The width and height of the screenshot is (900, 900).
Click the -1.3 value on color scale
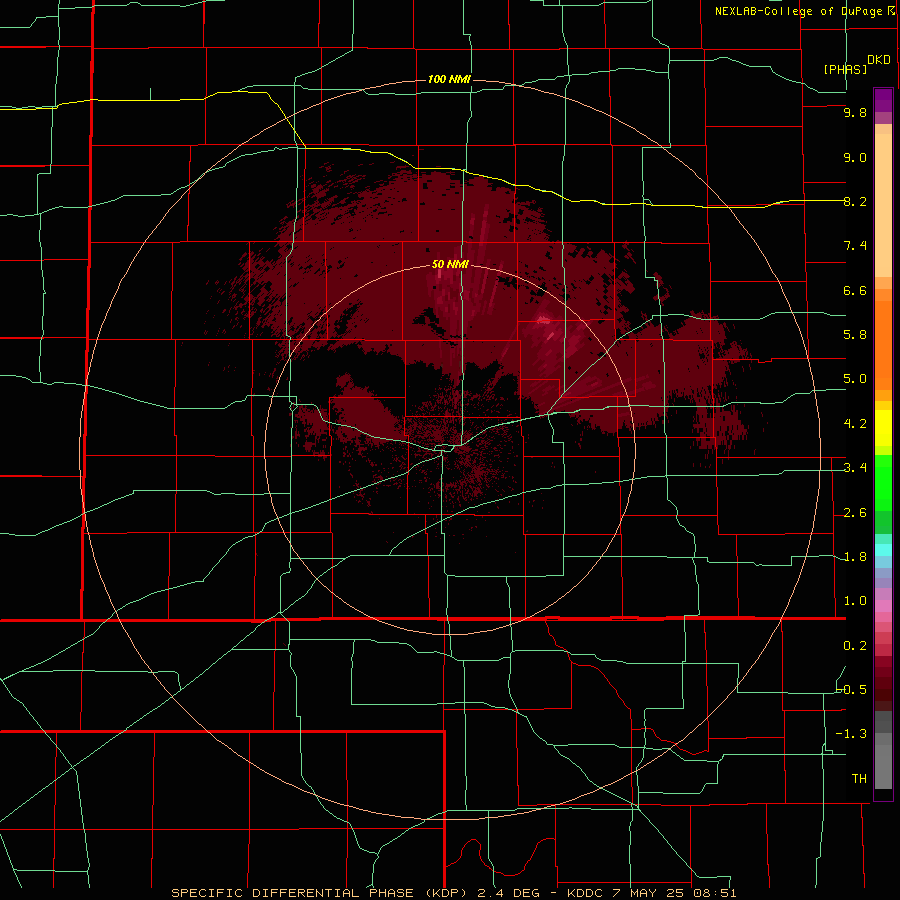click(852, 734)
